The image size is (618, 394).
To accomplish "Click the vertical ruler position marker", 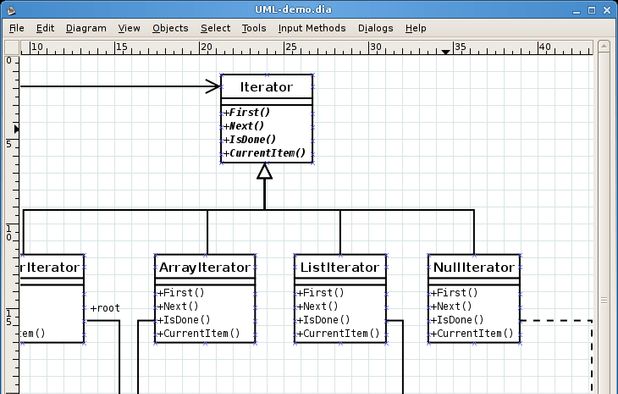I will coord(17,129).
